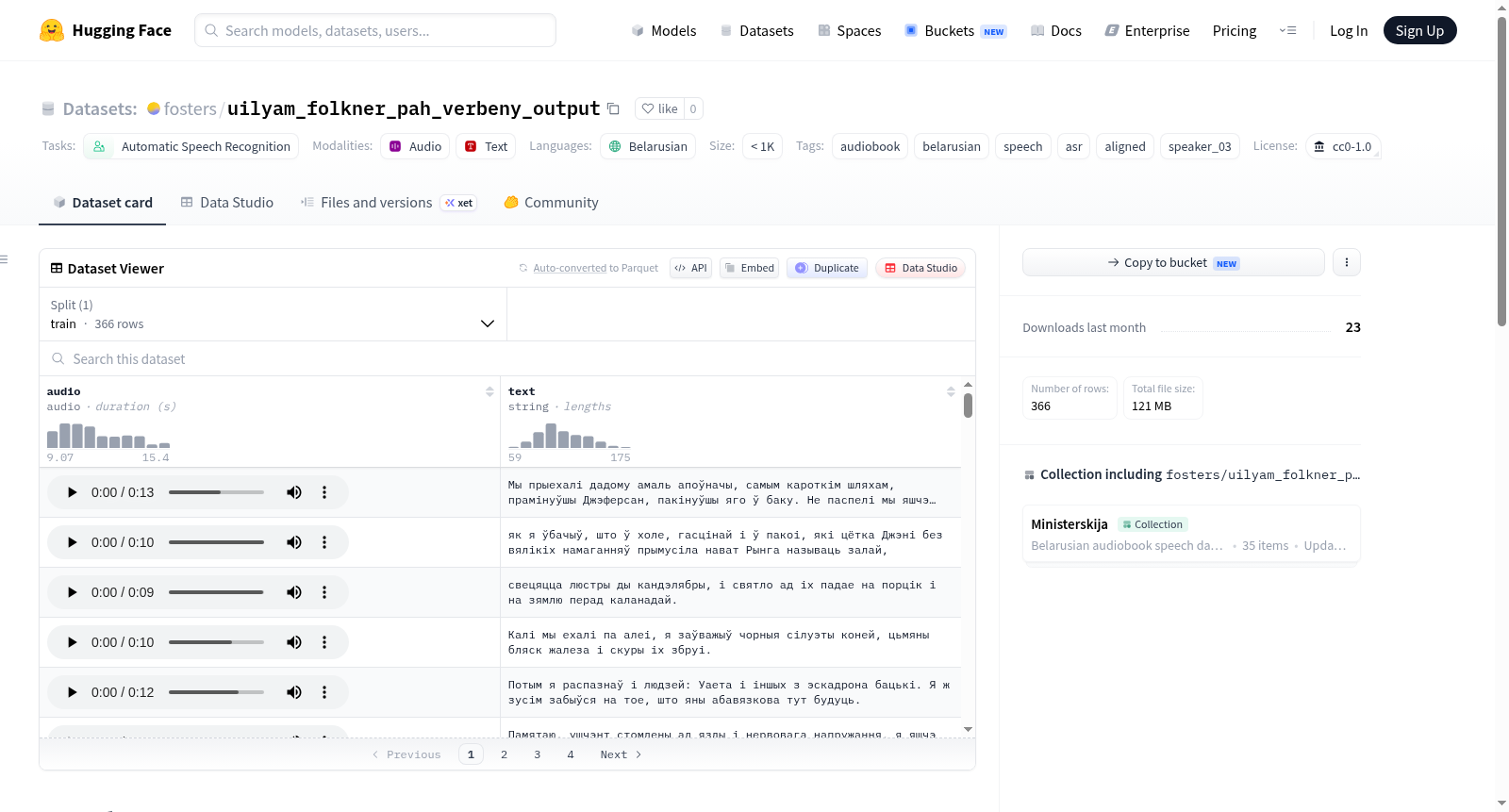Click the Embed button

749,268
